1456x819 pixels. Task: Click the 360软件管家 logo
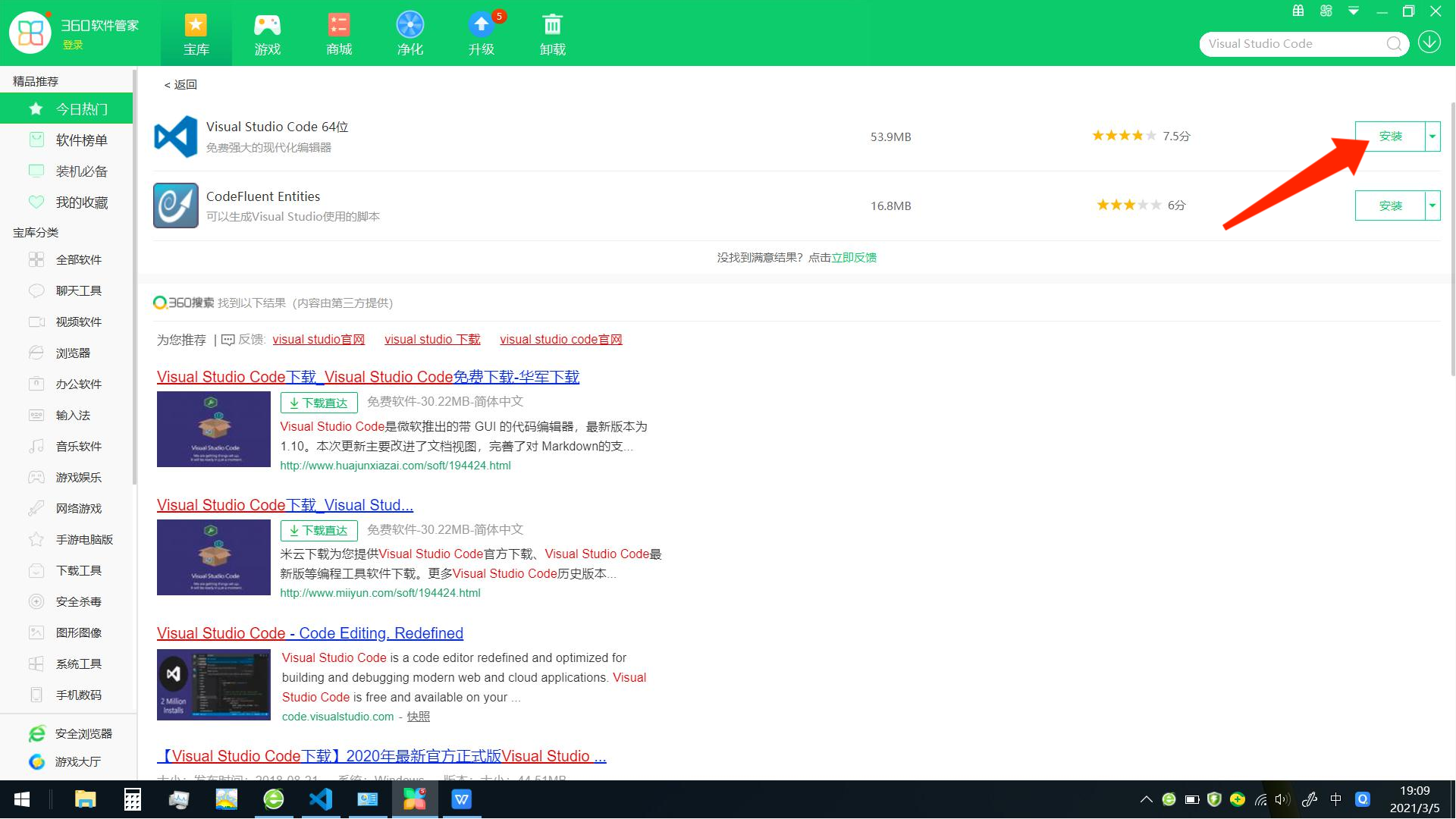click(x=30, y=32)
